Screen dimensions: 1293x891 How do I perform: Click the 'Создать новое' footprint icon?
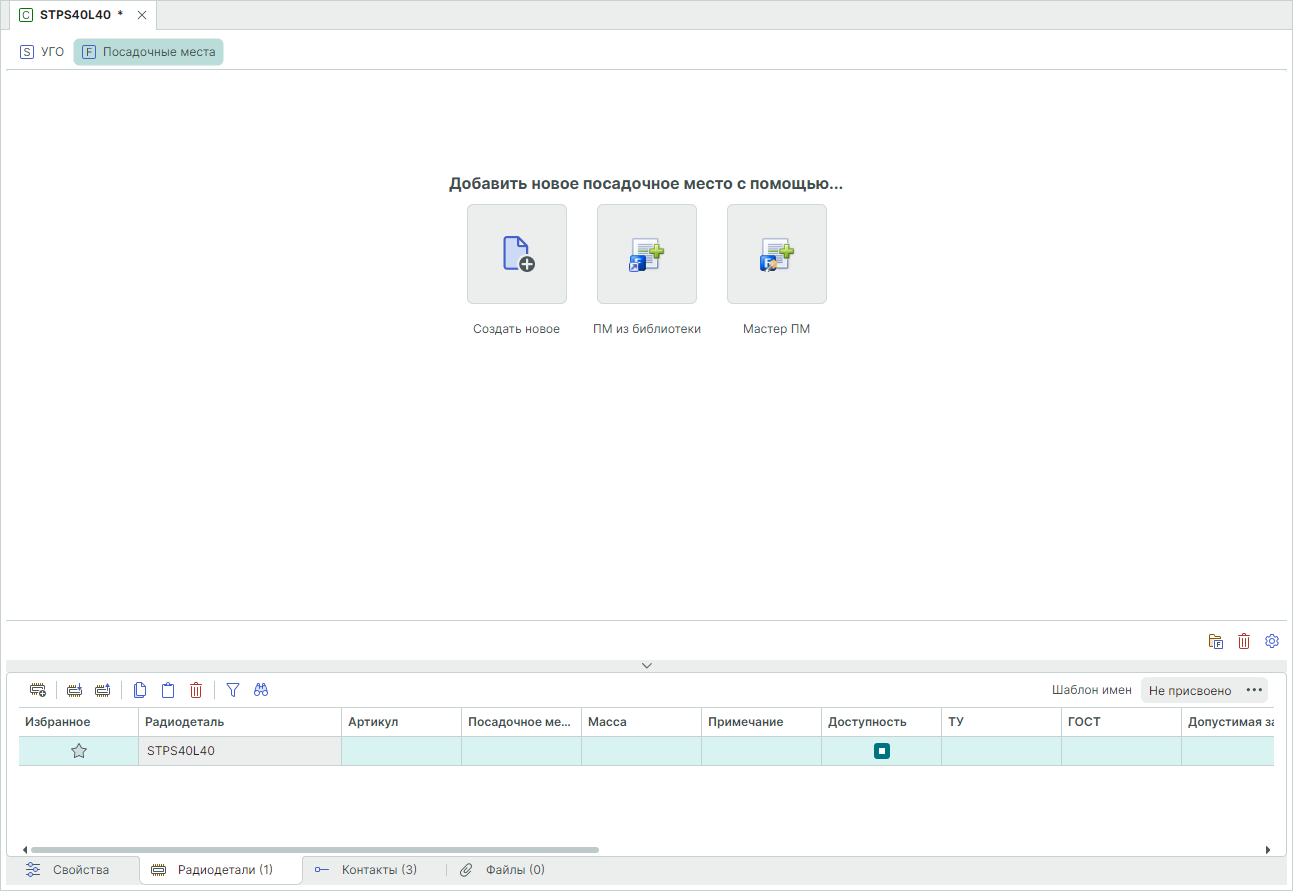coord(517,254)
